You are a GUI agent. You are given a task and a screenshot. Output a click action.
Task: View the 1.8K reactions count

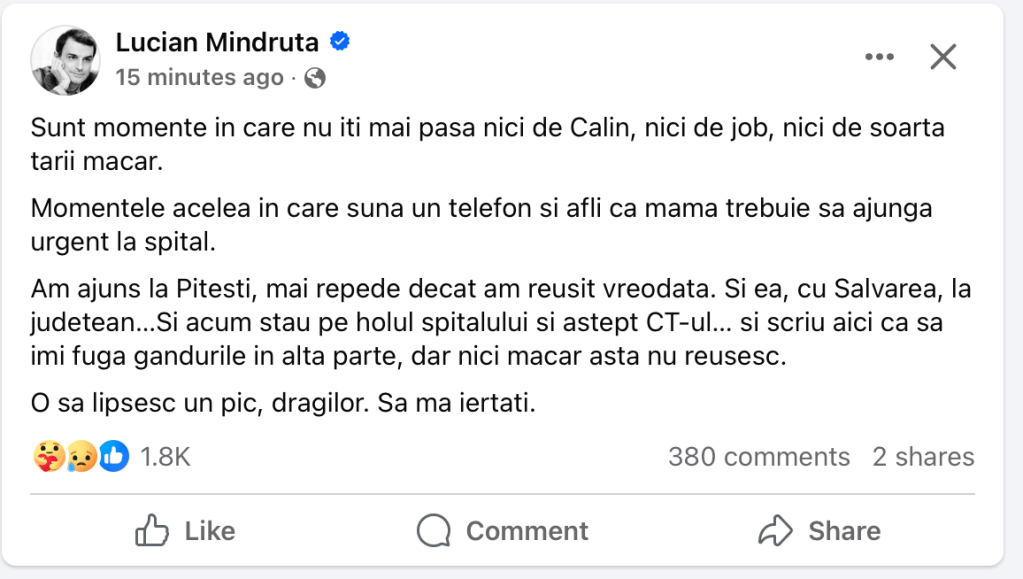165,457
